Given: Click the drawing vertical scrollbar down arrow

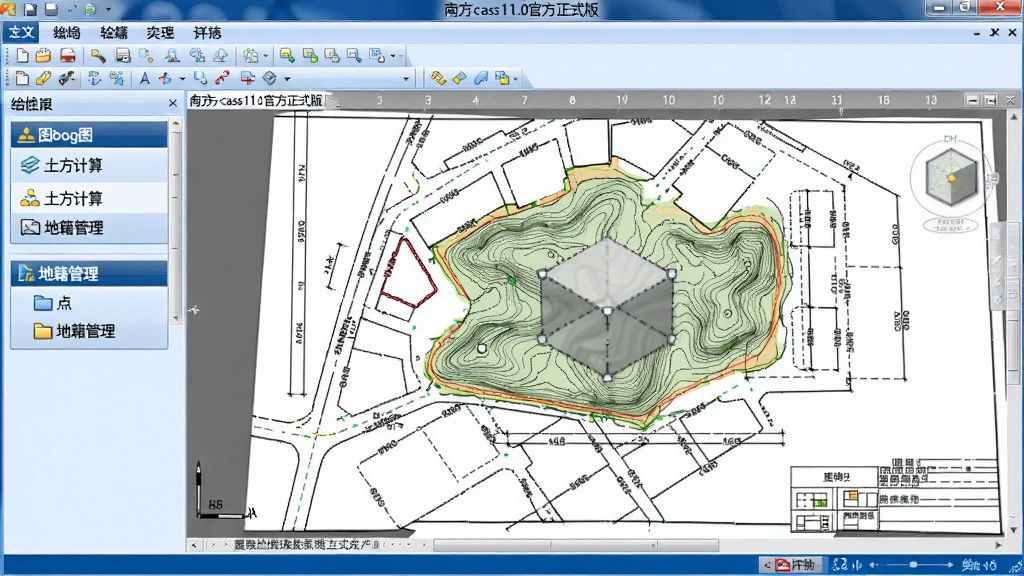Looking at the screenshot, I should coord(1014,530).
